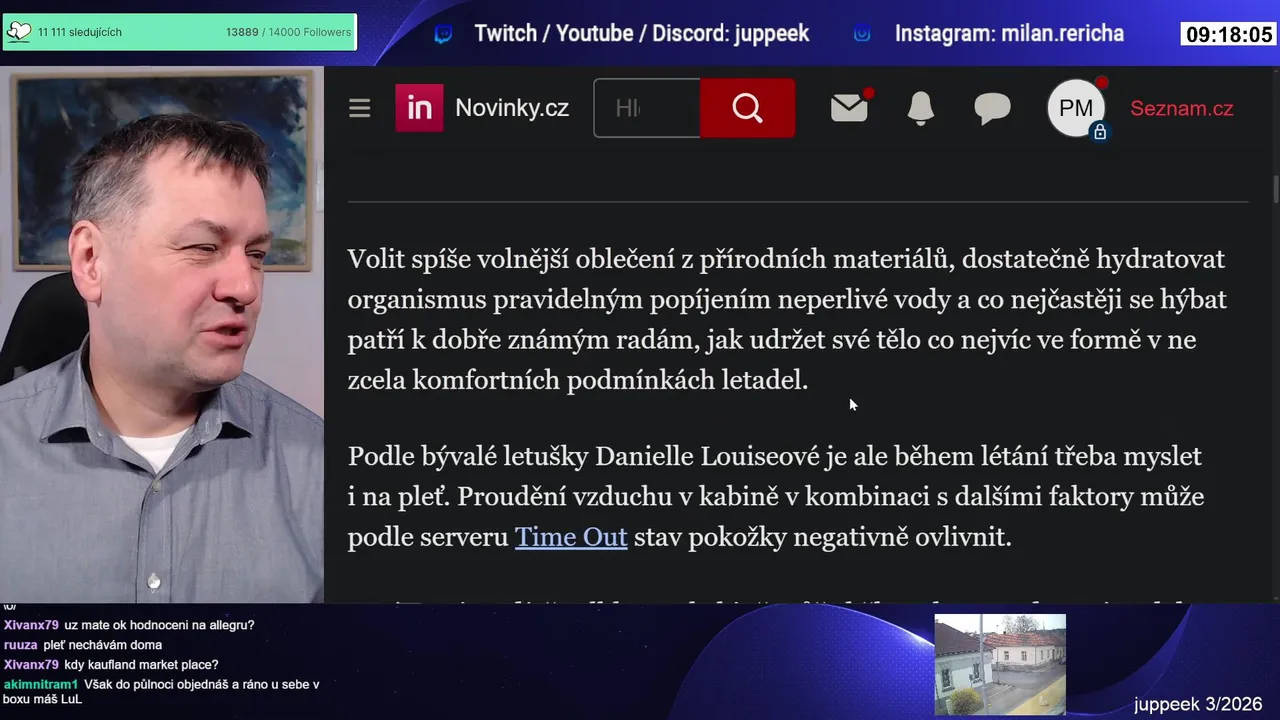Click the '11 111 sledujících' text
Image resolution: width=1280 pixels, height=720 pixels.
[x=80, y=32]
